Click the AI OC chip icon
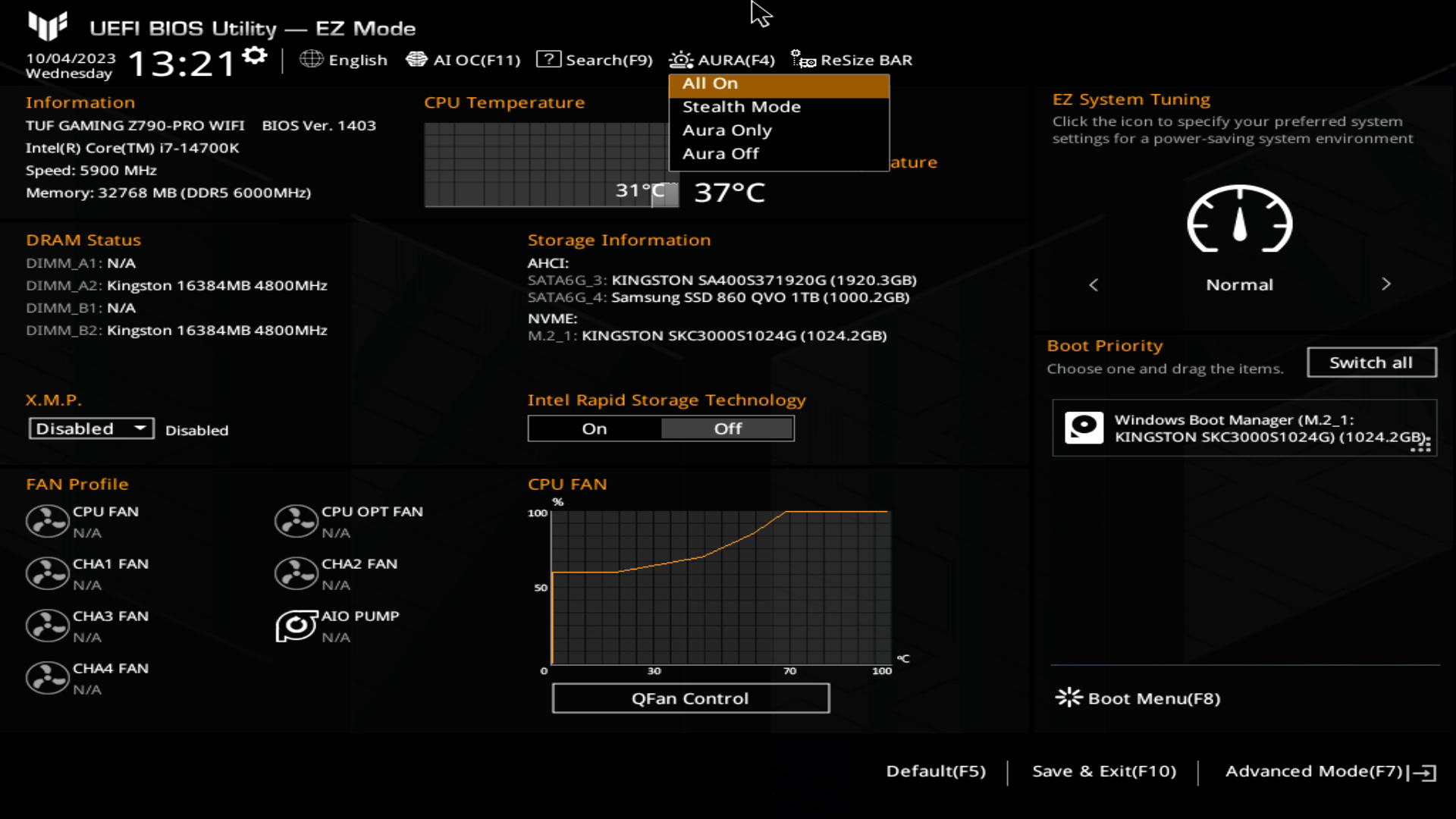Screen dimensions: 1456x819 pyautogui.click(x=416, y=59)
